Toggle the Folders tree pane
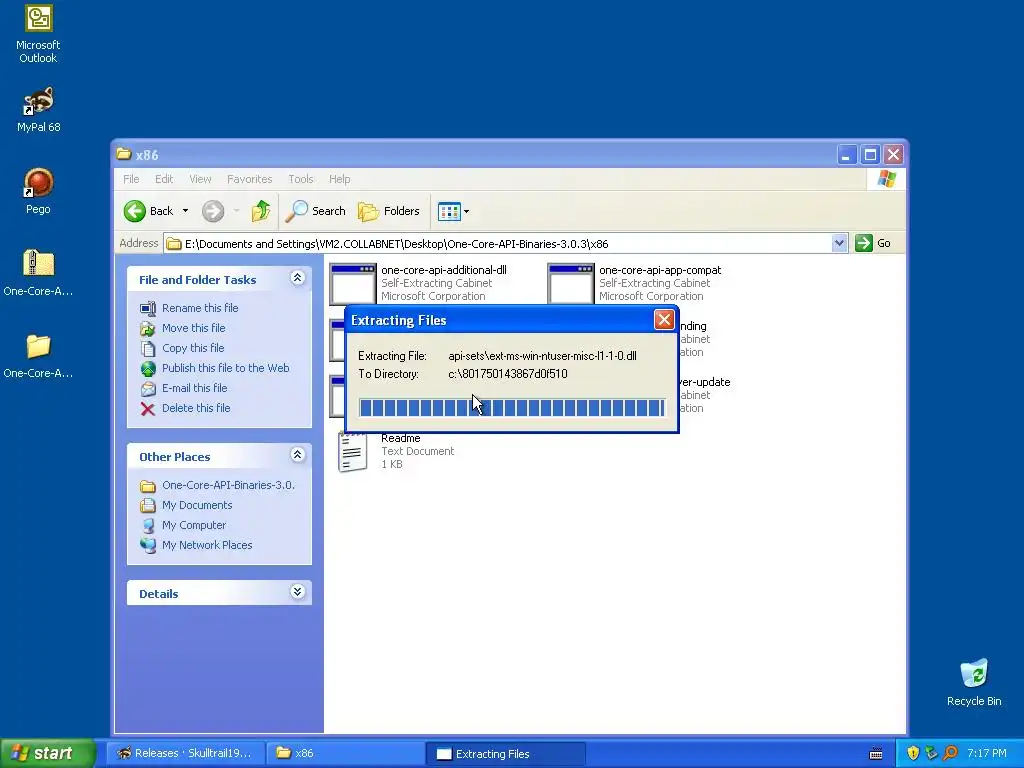This screenshot has height=768, width=1024. 389,211
